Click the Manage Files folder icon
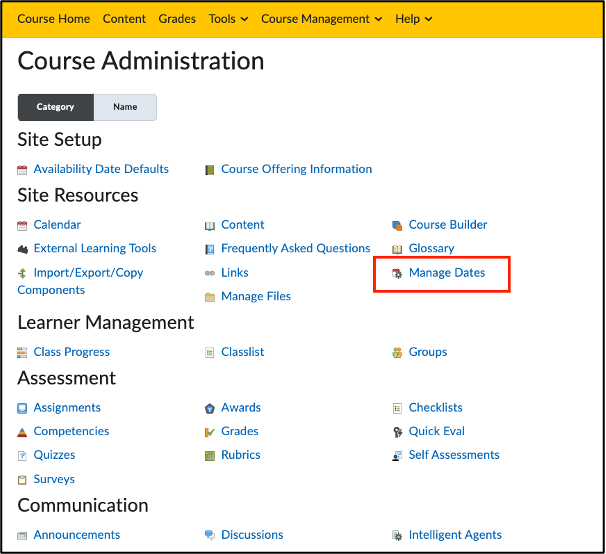This screenshot has height=554, width=606. (x=209, y=297)
